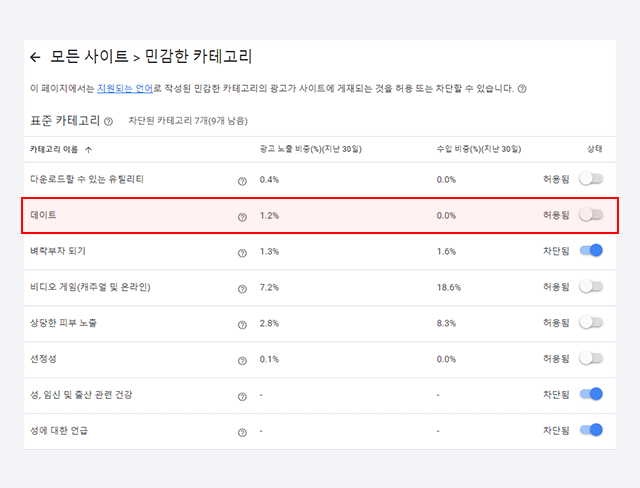The width and height of the screenshot is (640, 488).
Task: Click the 8.3% revenue share value
Action: click(446, 323)
